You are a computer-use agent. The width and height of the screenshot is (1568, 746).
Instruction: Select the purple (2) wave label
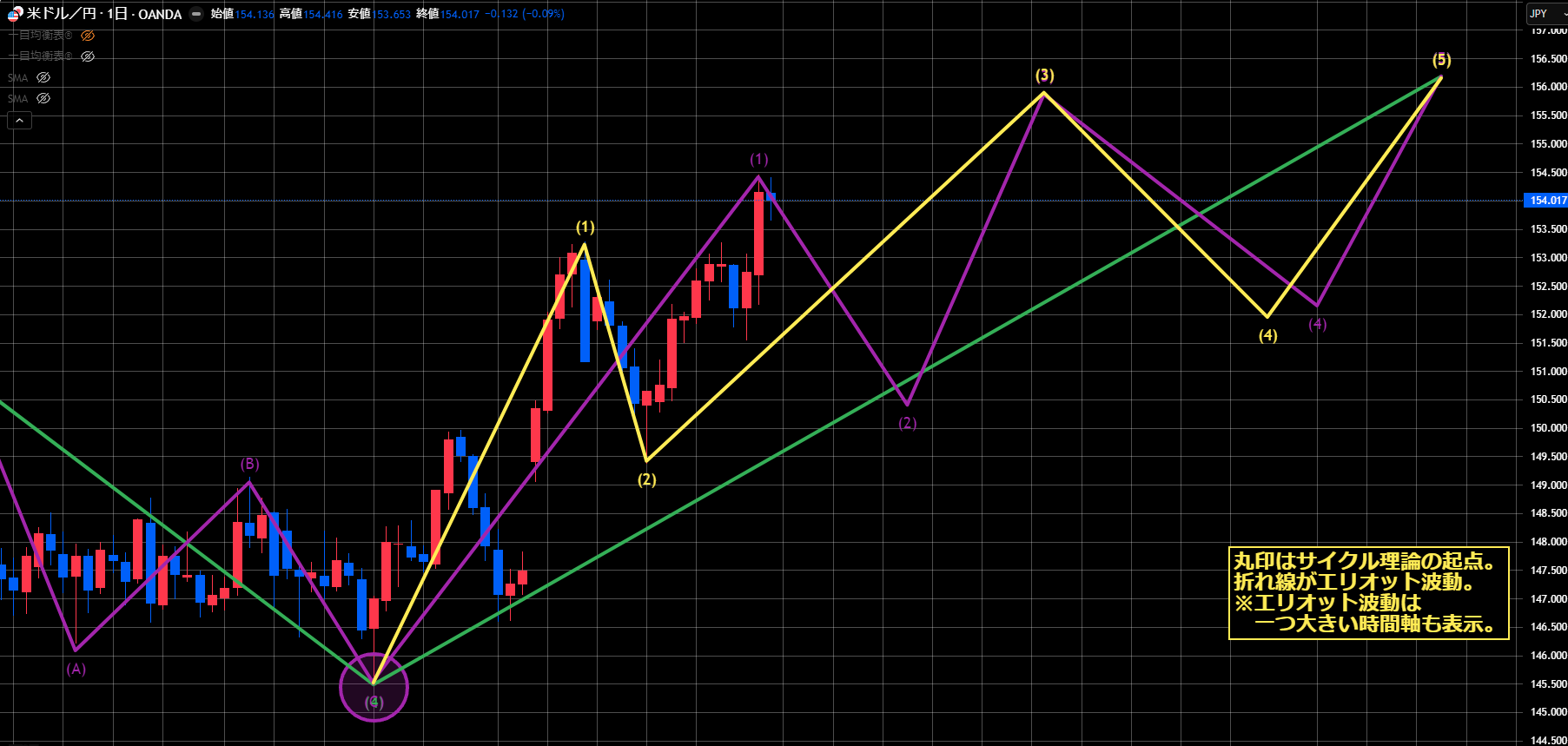(x=907, y=423)
